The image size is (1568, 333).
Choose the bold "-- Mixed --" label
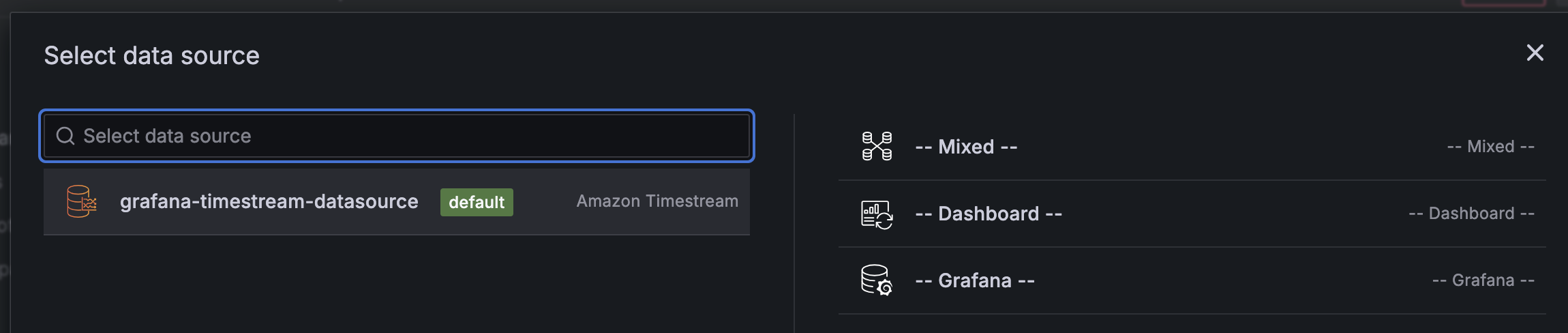click(966, 147)
